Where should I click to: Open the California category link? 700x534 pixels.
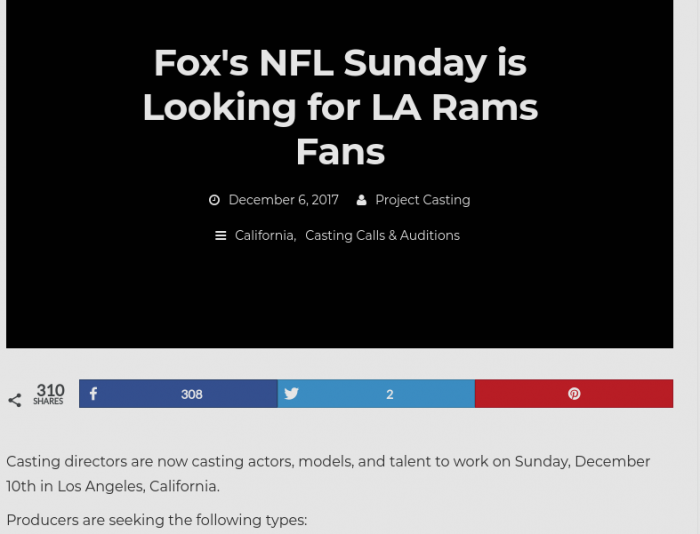click(x=264, y=236)
